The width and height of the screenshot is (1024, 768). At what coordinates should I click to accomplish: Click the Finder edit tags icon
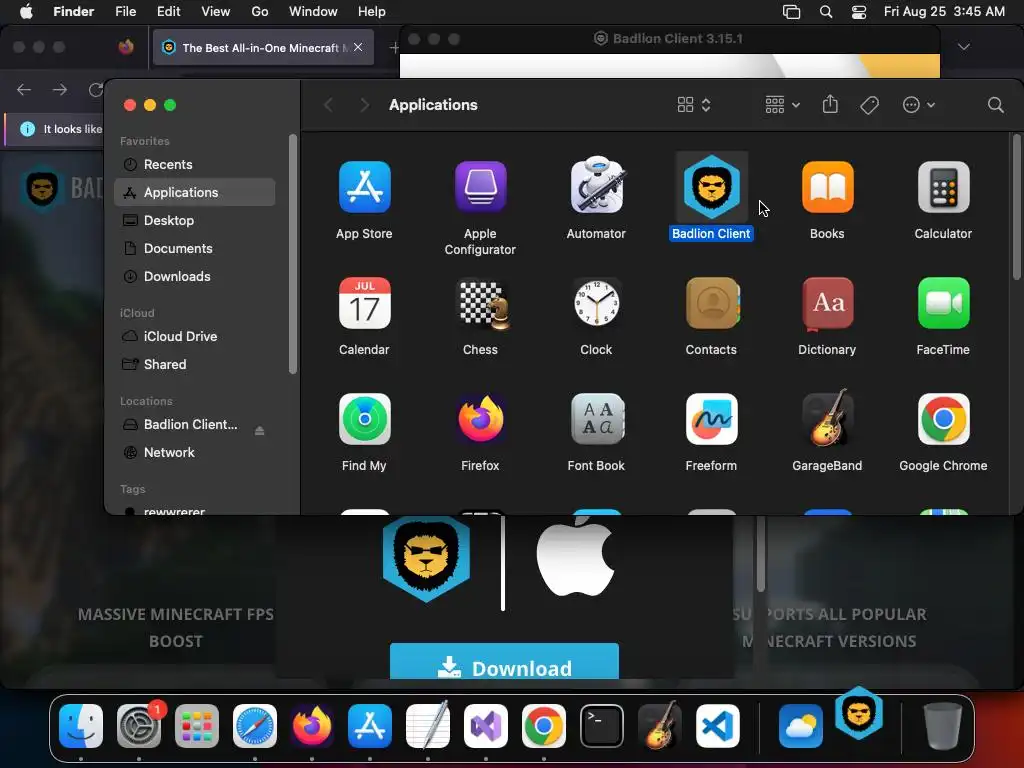coord(869,105)
